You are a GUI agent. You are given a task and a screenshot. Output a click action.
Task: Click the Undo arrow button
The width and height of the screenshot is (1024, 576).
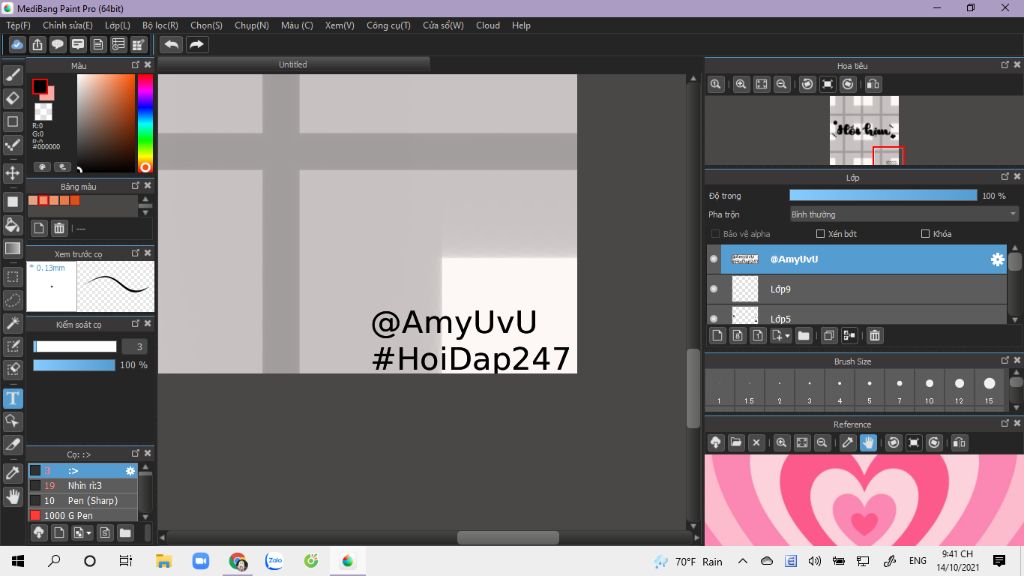pyautogui.click(x=172, y=44)
